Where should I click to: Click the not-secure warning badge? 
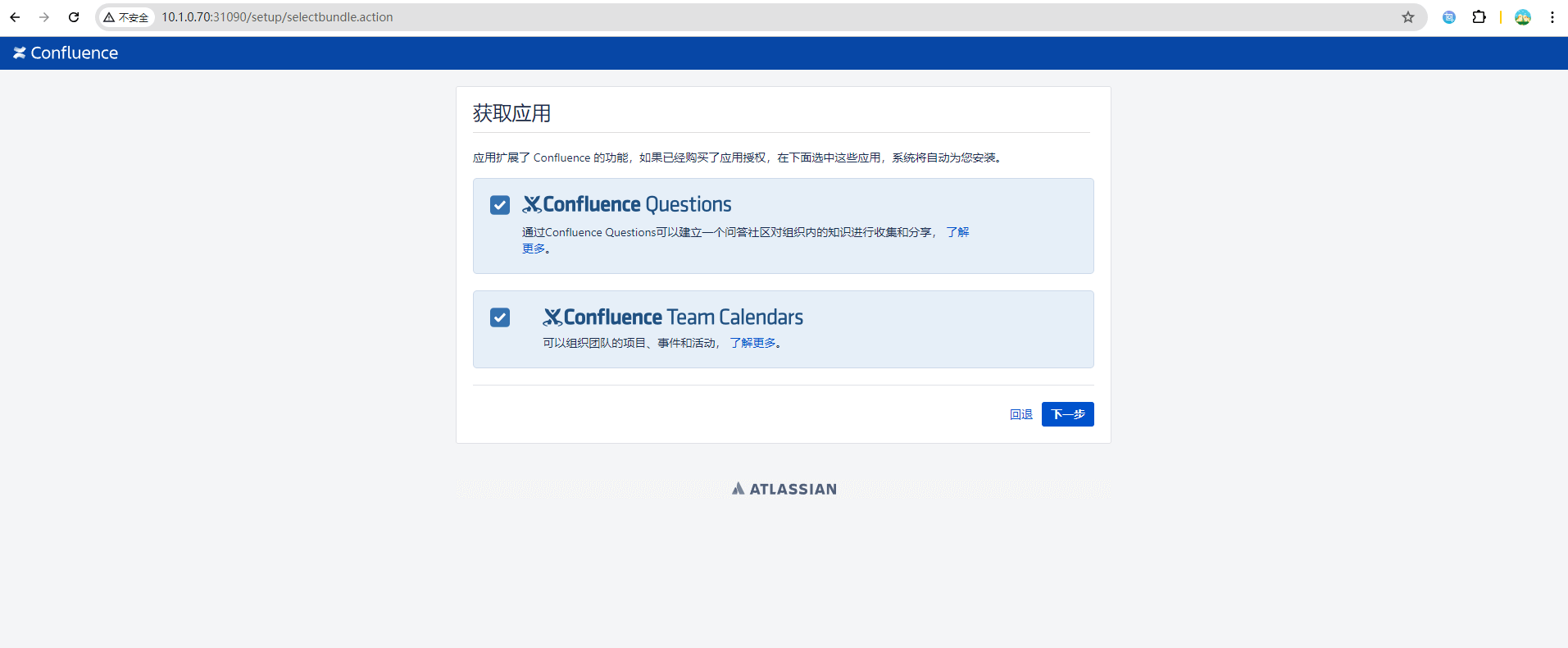click(126, 17)
